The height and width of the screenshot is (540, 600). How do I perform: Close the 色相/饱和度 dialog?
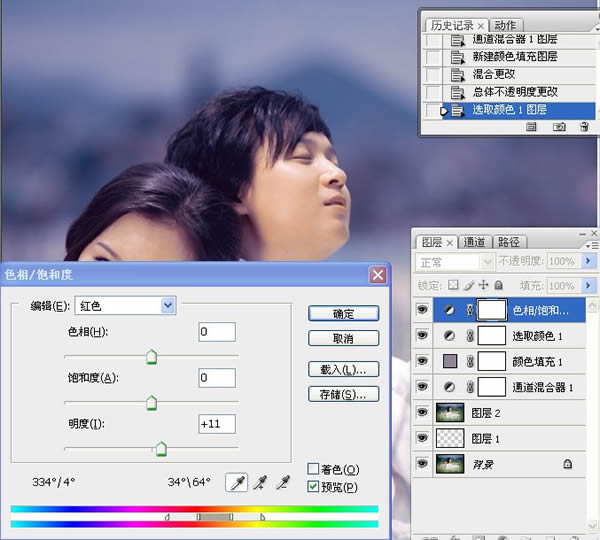pyautogui.click(x=377, y=274)
